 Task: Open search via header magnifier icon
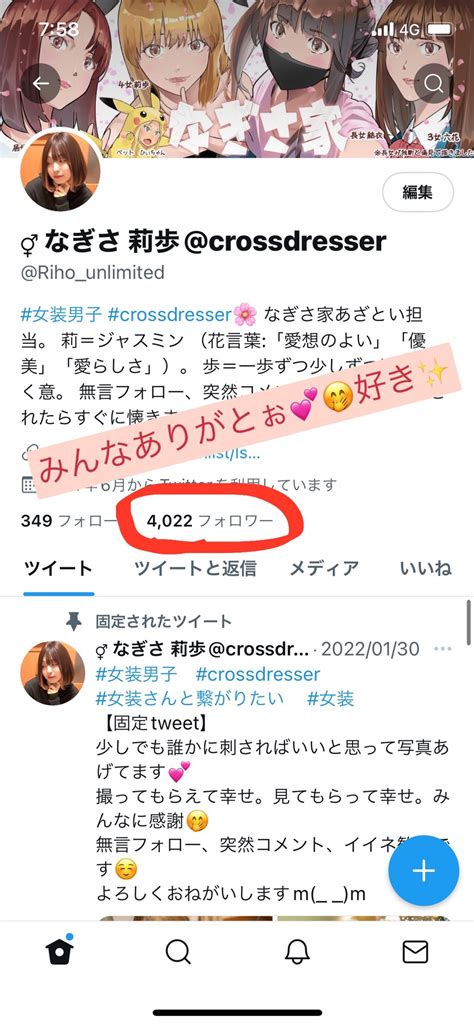coord(433,83)
